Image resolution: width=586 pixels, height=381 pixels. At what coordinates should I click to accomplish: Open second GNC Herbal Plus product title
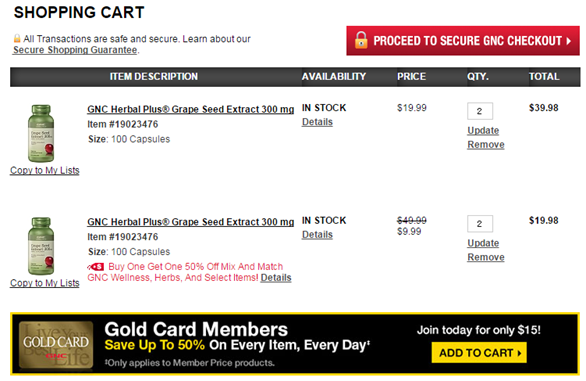point(191,222)
